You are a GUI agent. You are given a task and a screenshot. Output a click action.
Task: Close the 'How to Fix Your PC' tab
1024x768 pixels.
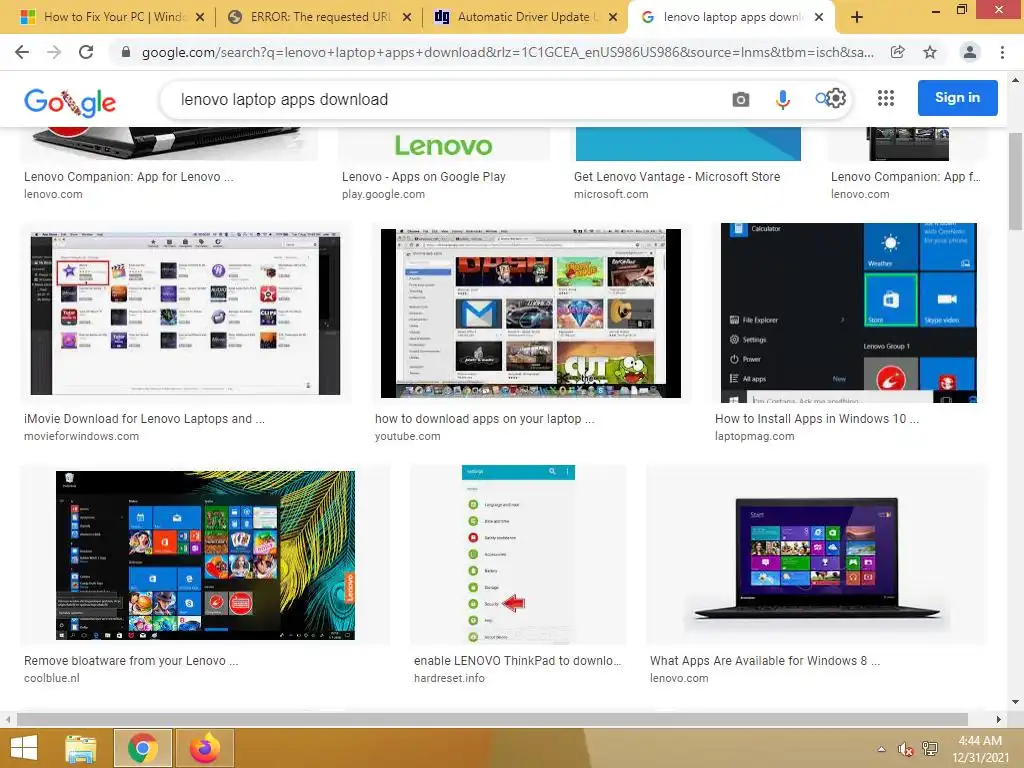tap(200, 17)
